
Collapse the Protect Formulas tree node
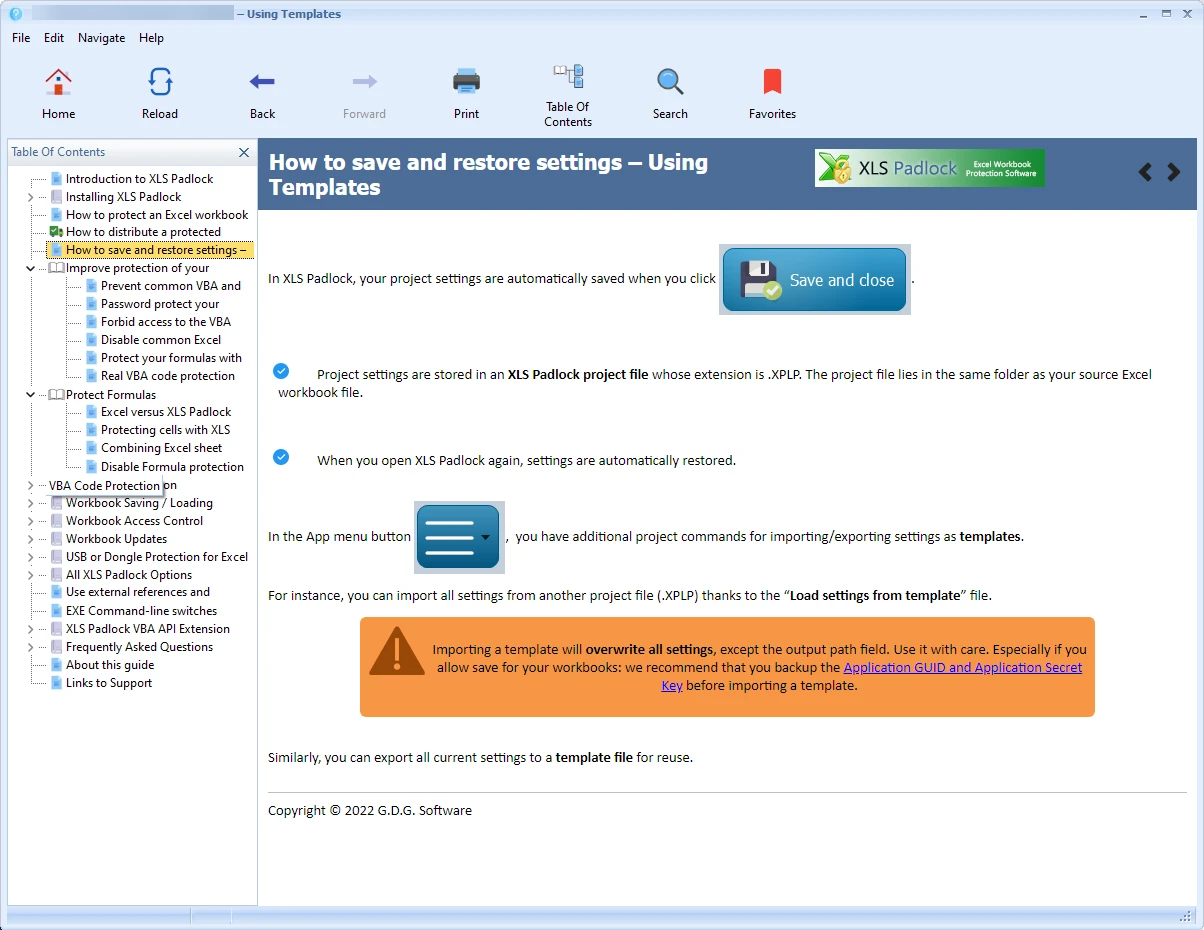[31, 395]
